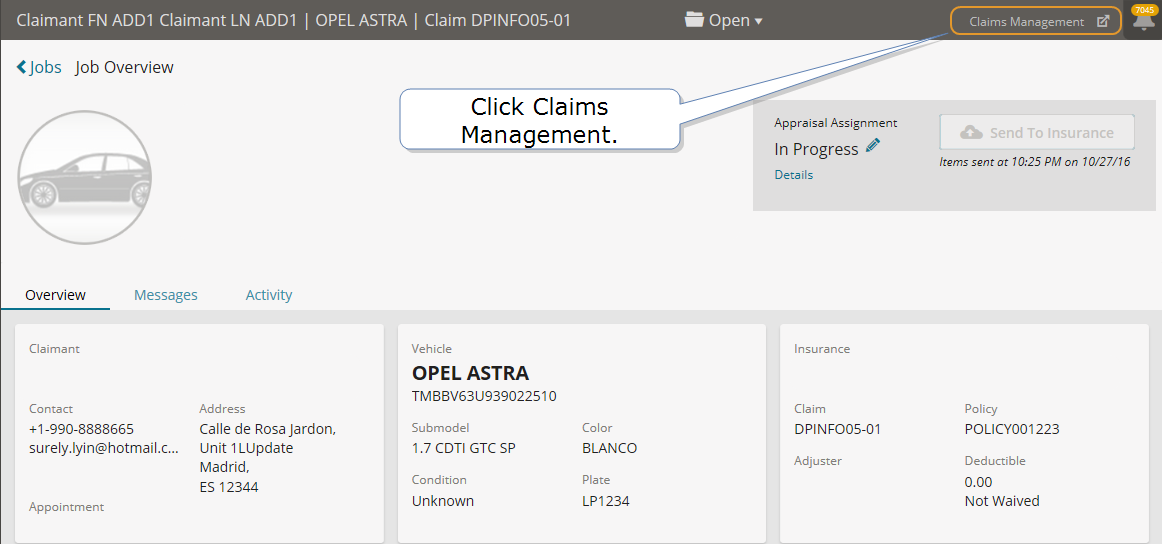The image size is (1162, 544).
Task: Open the Appraisal Assignment Details link
Action: point(794,175)
